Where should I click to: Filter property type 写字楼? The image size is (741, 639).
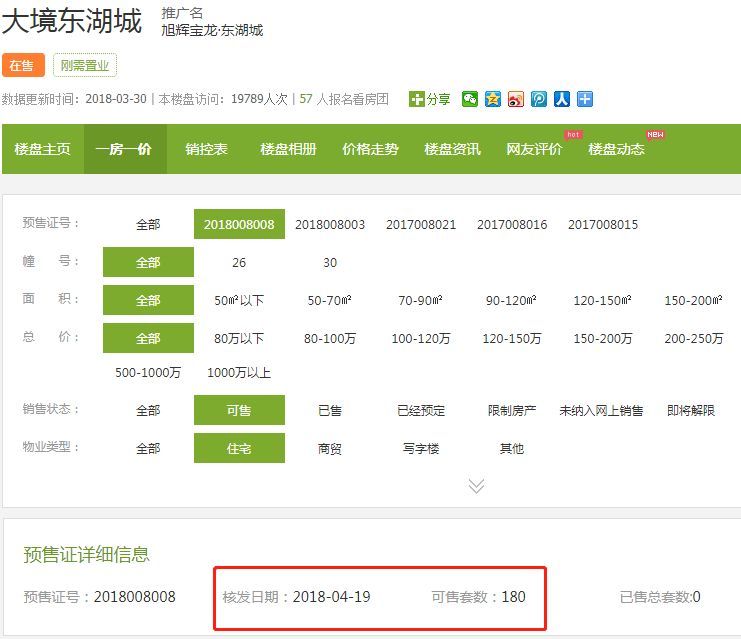click(421, 448)
